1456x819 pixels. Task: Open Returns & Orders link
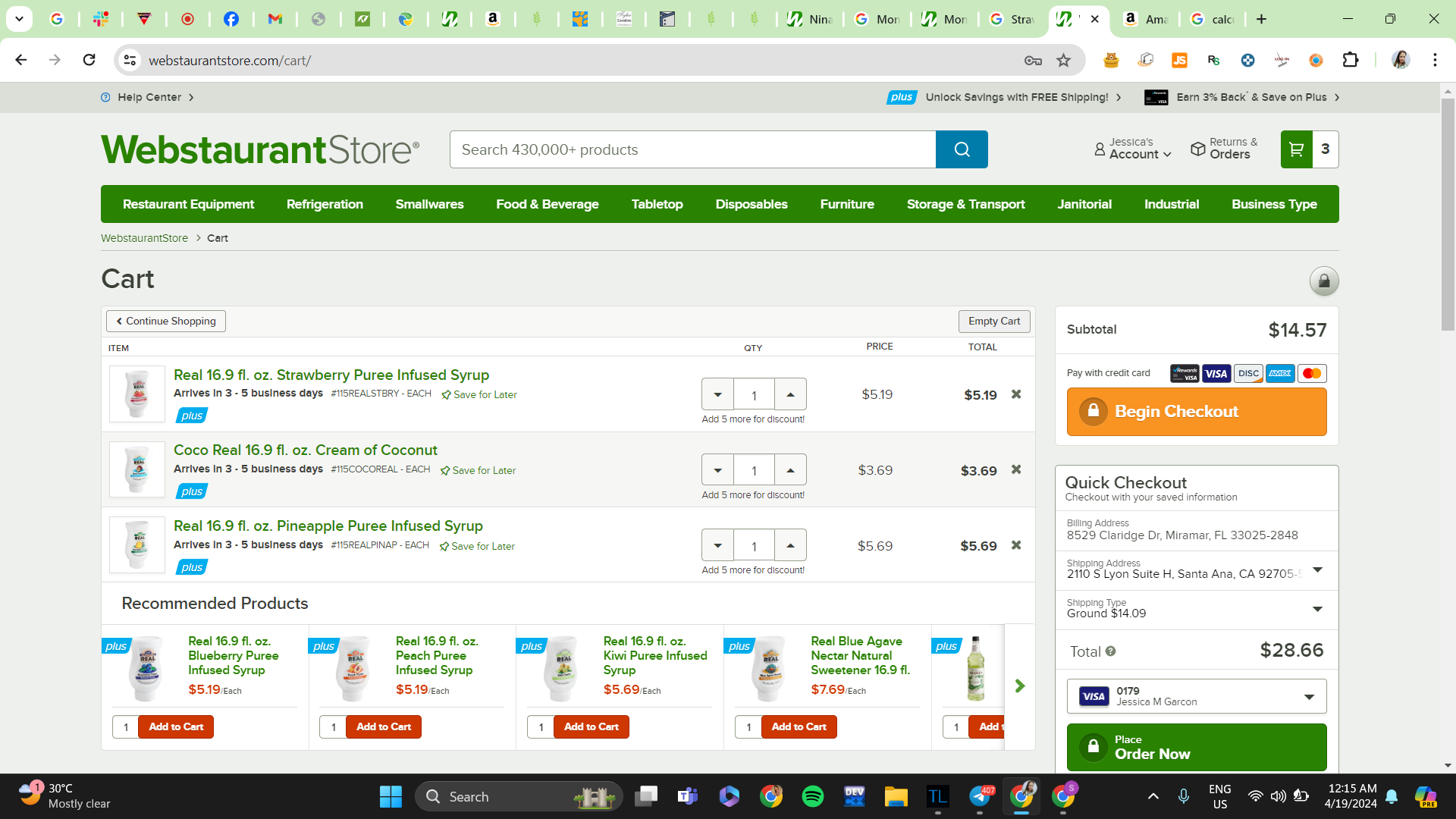point(1224,149)
